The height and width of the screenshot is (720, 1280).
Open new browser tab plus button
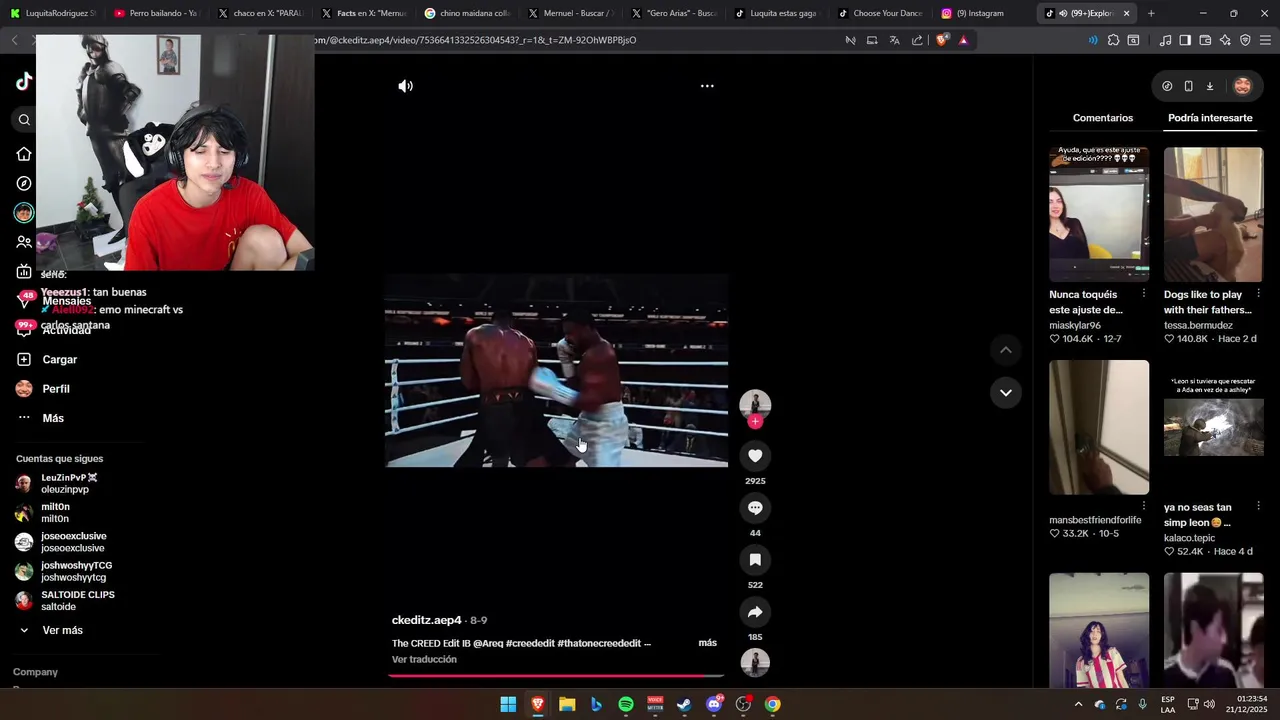coord(1151,13)
